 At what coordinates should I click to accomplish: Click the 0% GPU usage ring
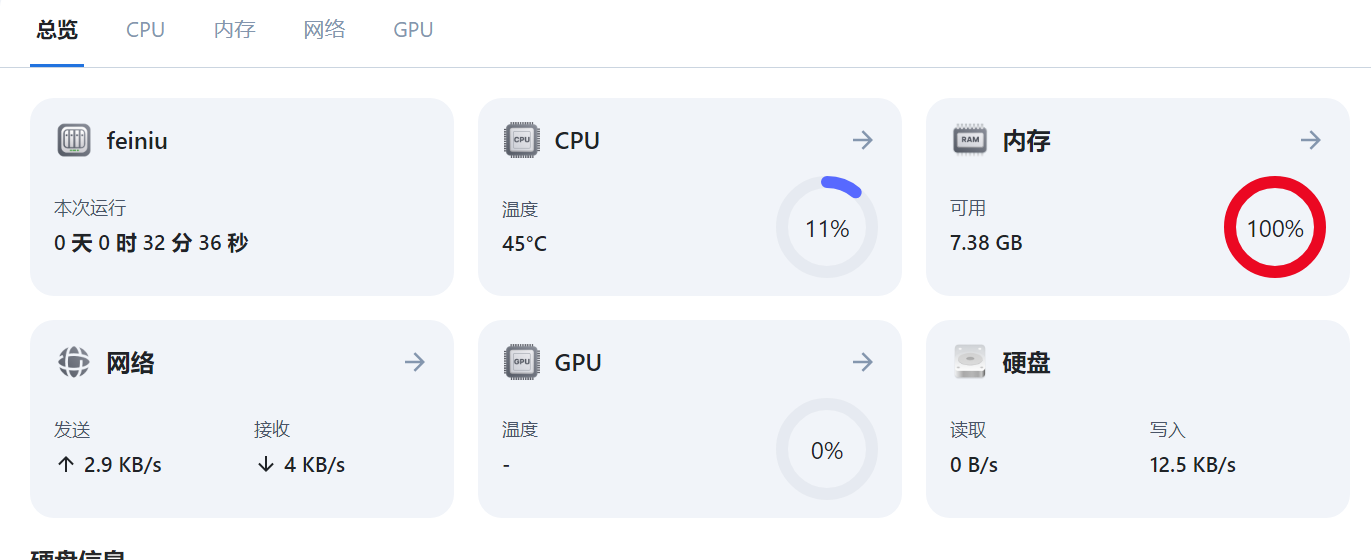click(x=827, y=450)
